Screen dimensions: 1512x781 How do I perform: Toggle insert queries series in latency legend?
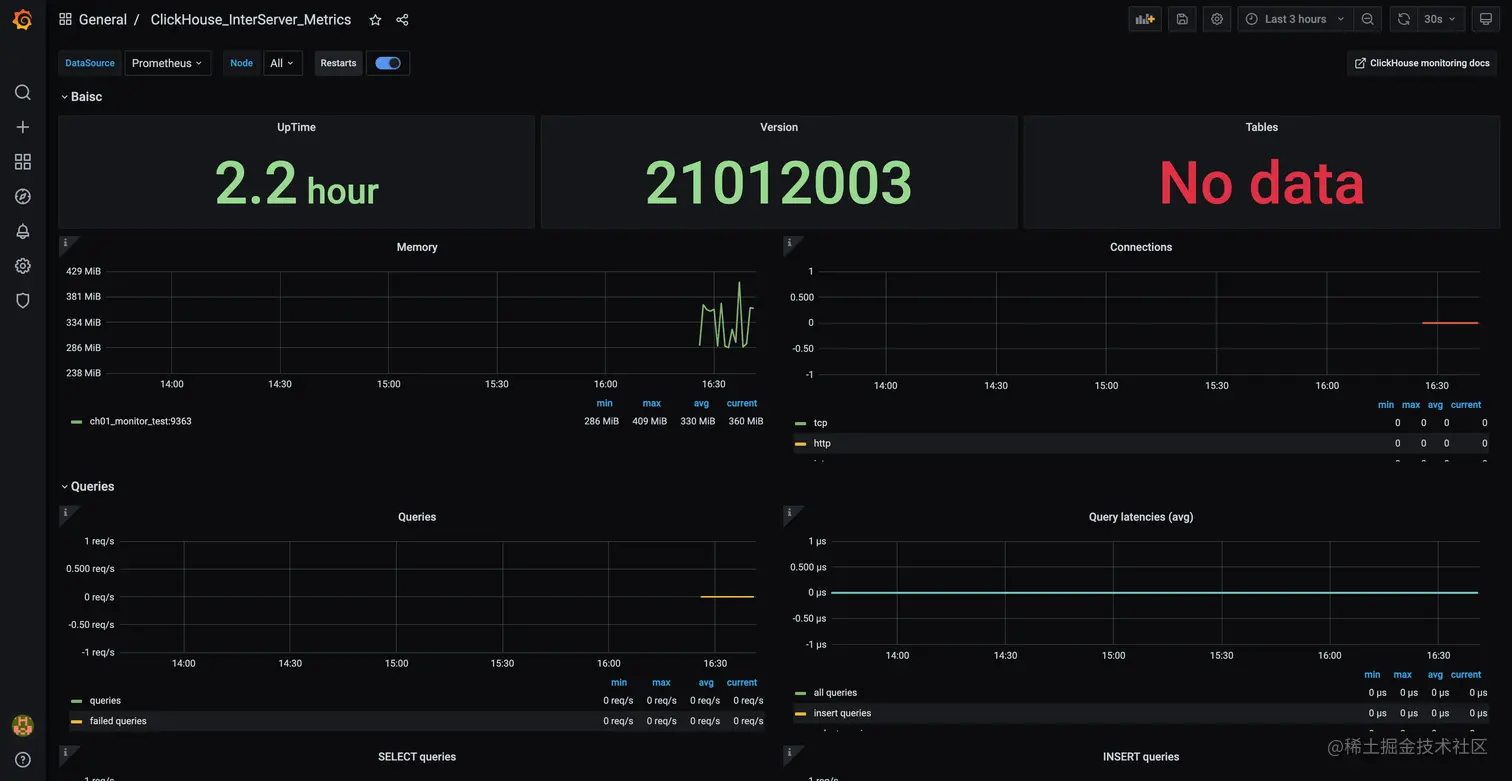pyautogui.click(x=842, y=713)
